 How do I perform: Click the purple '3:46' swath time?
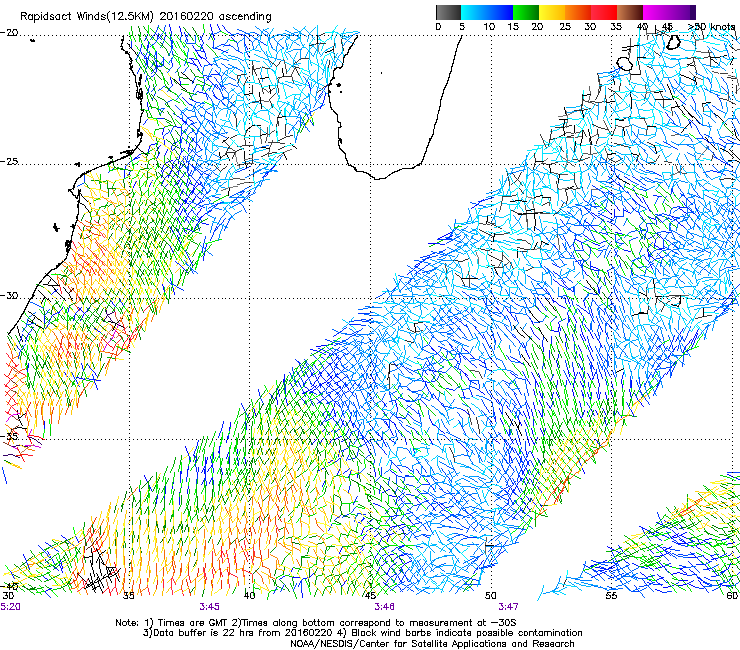pyautogui.click(x=385, y=607)
